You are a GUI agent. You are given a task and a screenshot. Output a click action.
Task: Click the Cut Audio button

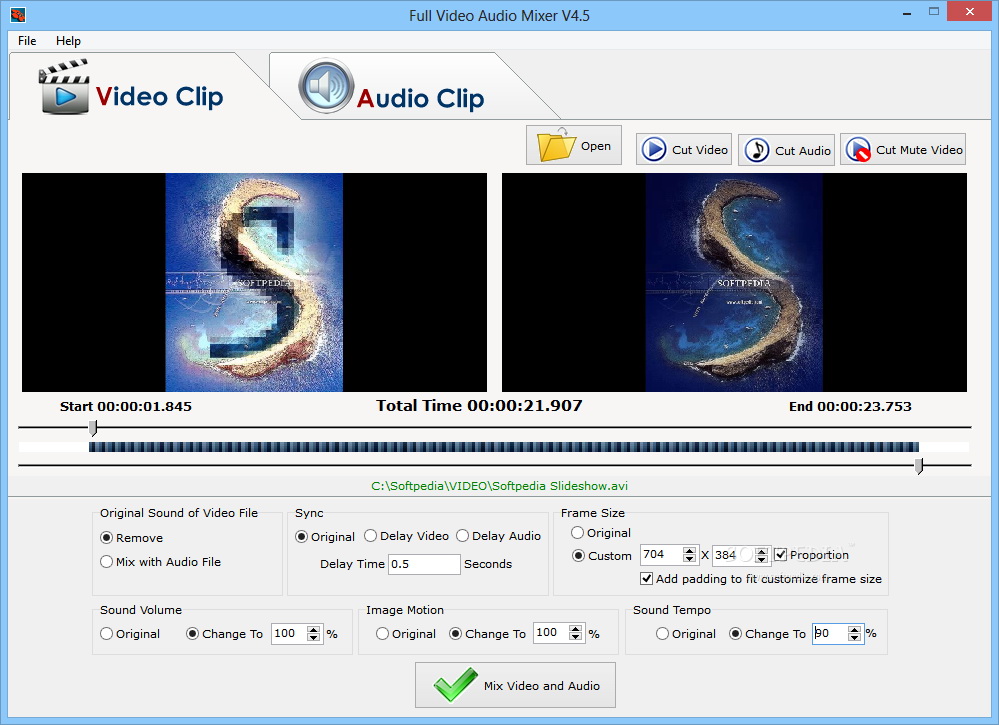coord(786,150)
